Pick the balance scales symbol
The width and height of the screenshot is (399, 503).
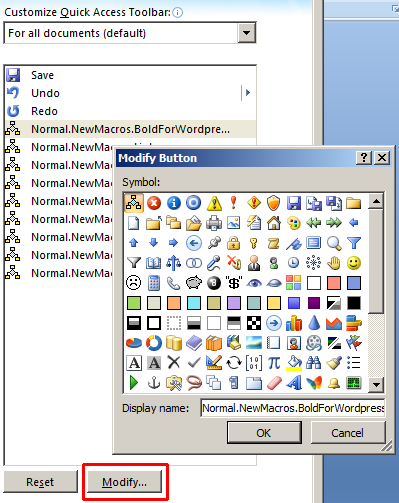tap(174, 263)
